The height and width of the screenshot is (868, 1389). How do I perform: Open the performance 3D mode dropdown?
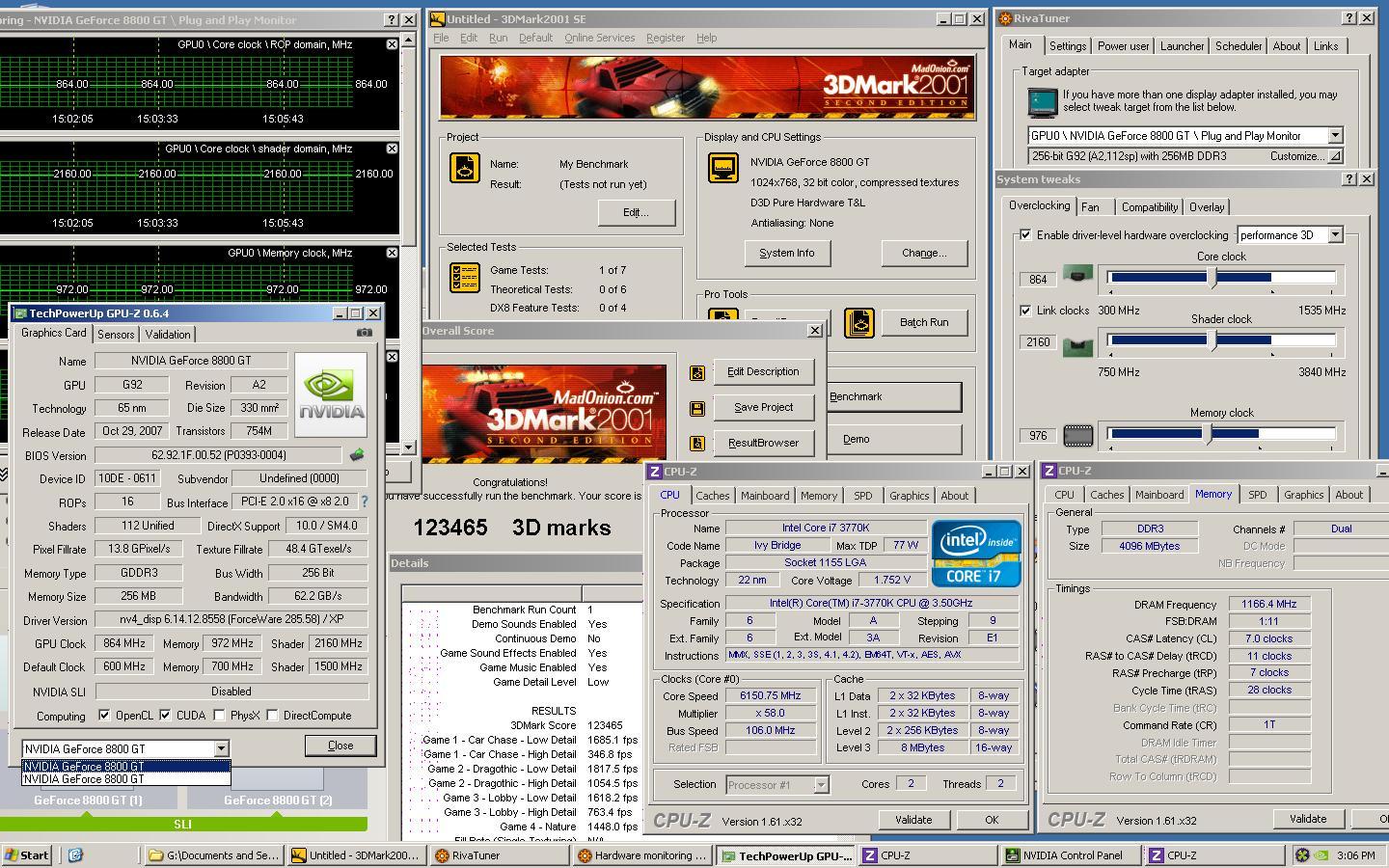coord(1335,235)
